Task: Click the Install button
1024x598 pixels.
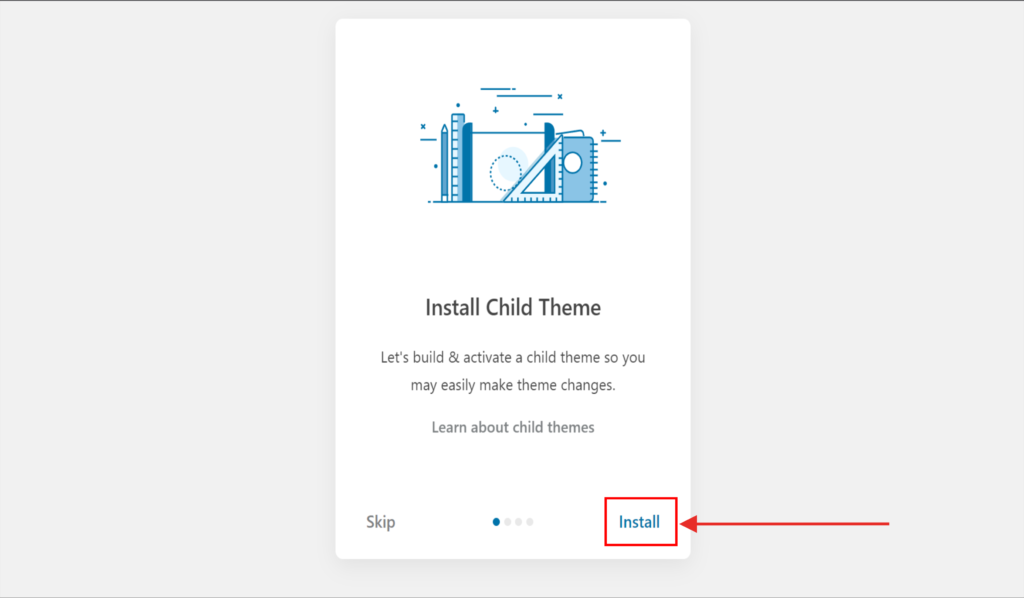Action: coord(639,522)
